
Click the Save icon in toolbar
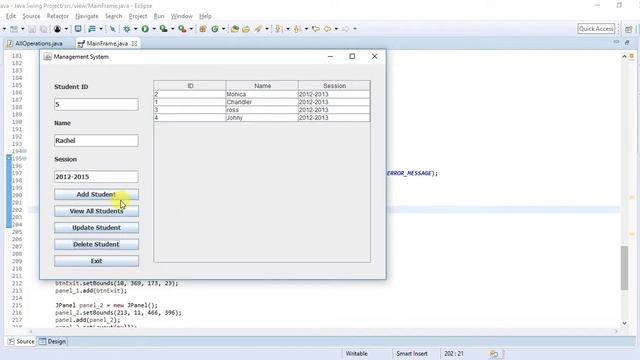(x=32, y=29)
